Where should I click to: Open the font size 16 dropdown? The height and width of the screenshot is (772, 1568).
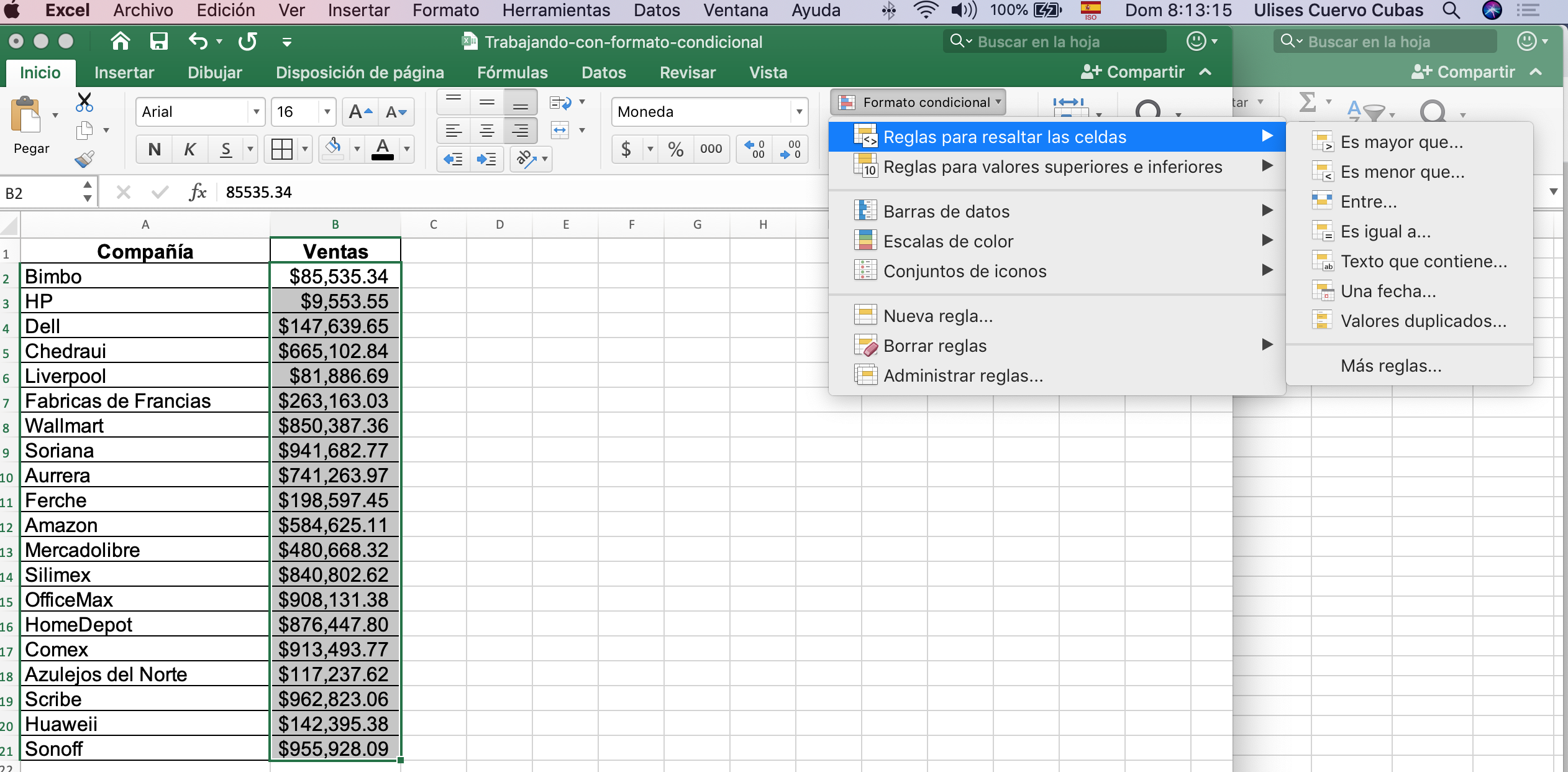click(327, 112)
